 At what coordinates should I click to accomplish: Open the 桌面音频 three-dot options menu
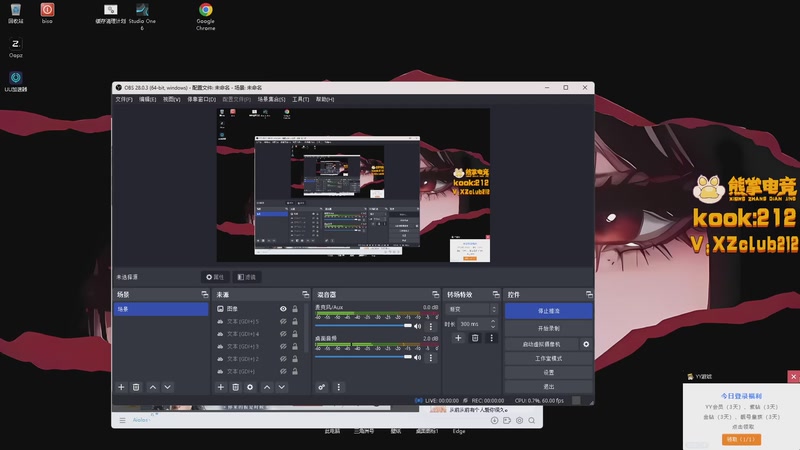[431, 357]
